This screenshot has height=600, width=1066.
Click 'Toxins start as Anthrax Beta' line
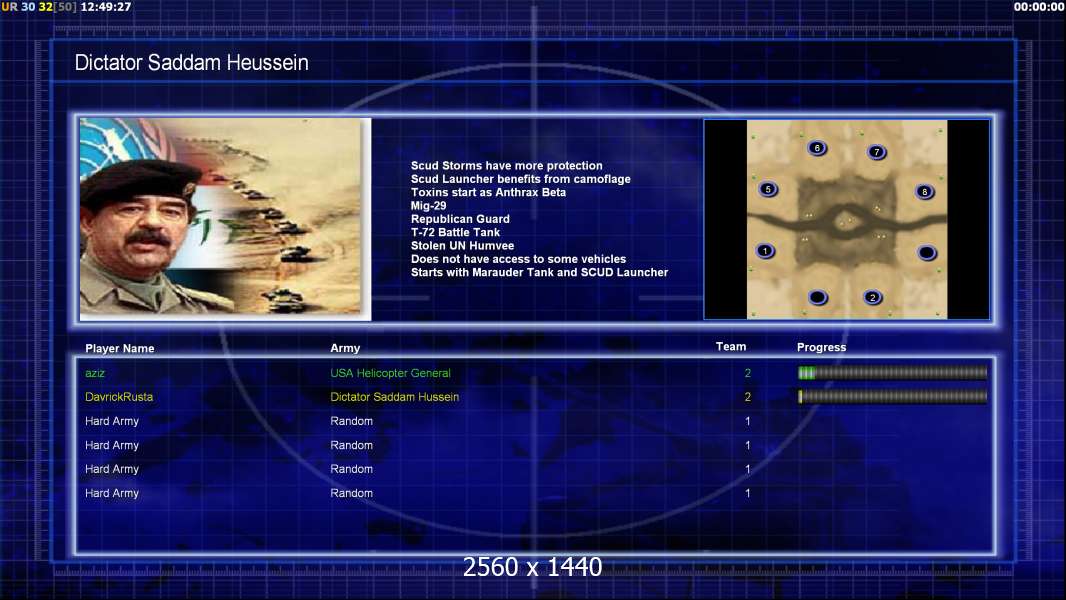(488, 192)
